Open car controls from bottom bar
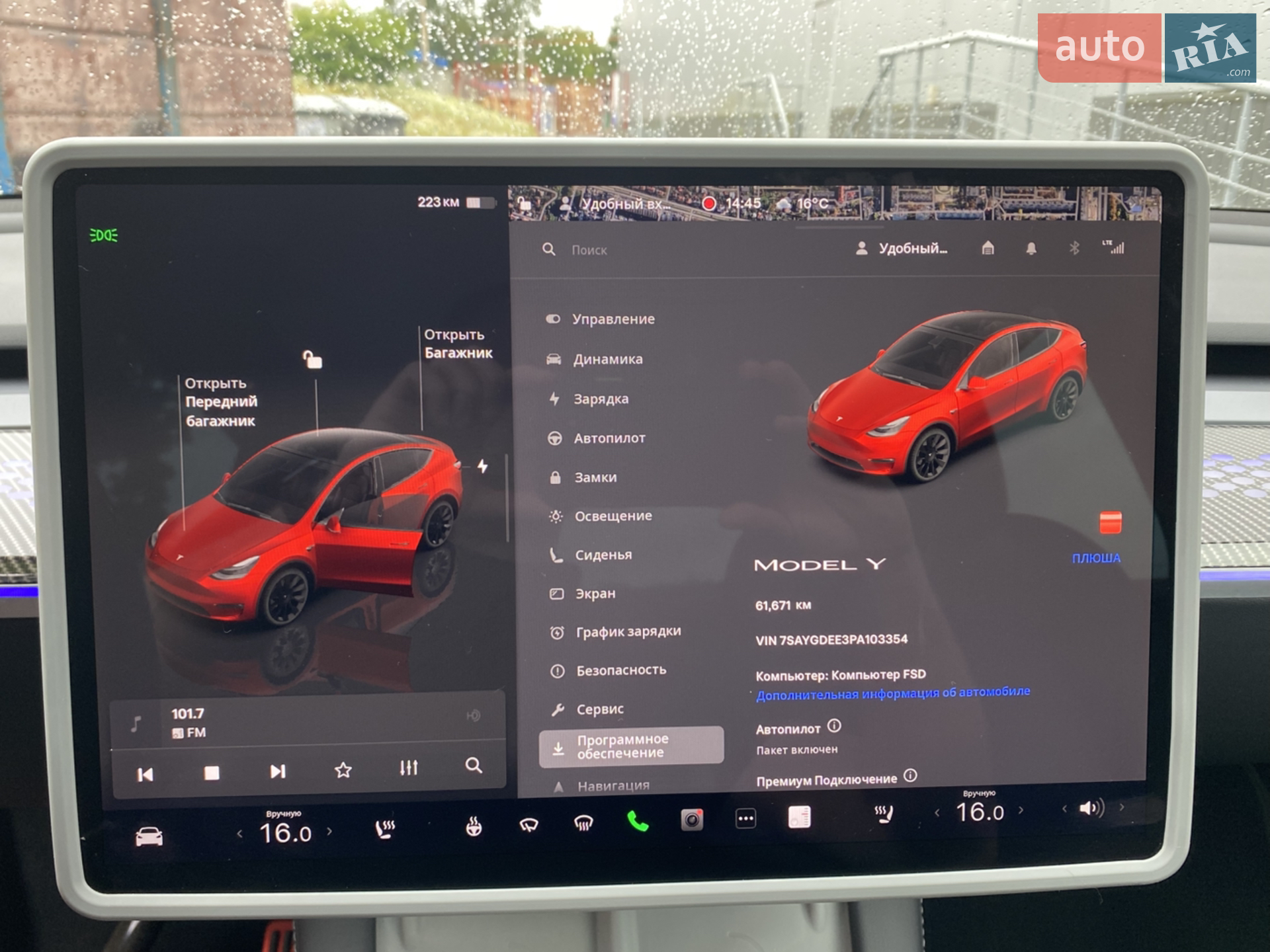This screenshot has height=952, width=1270. pos(149,836)
